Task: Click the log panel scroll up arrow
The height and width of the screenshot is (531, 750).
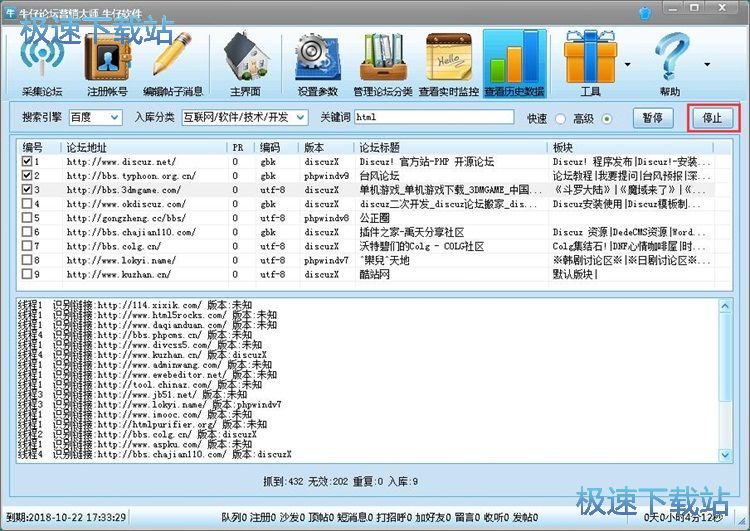Action: click(x=725, y=306)
